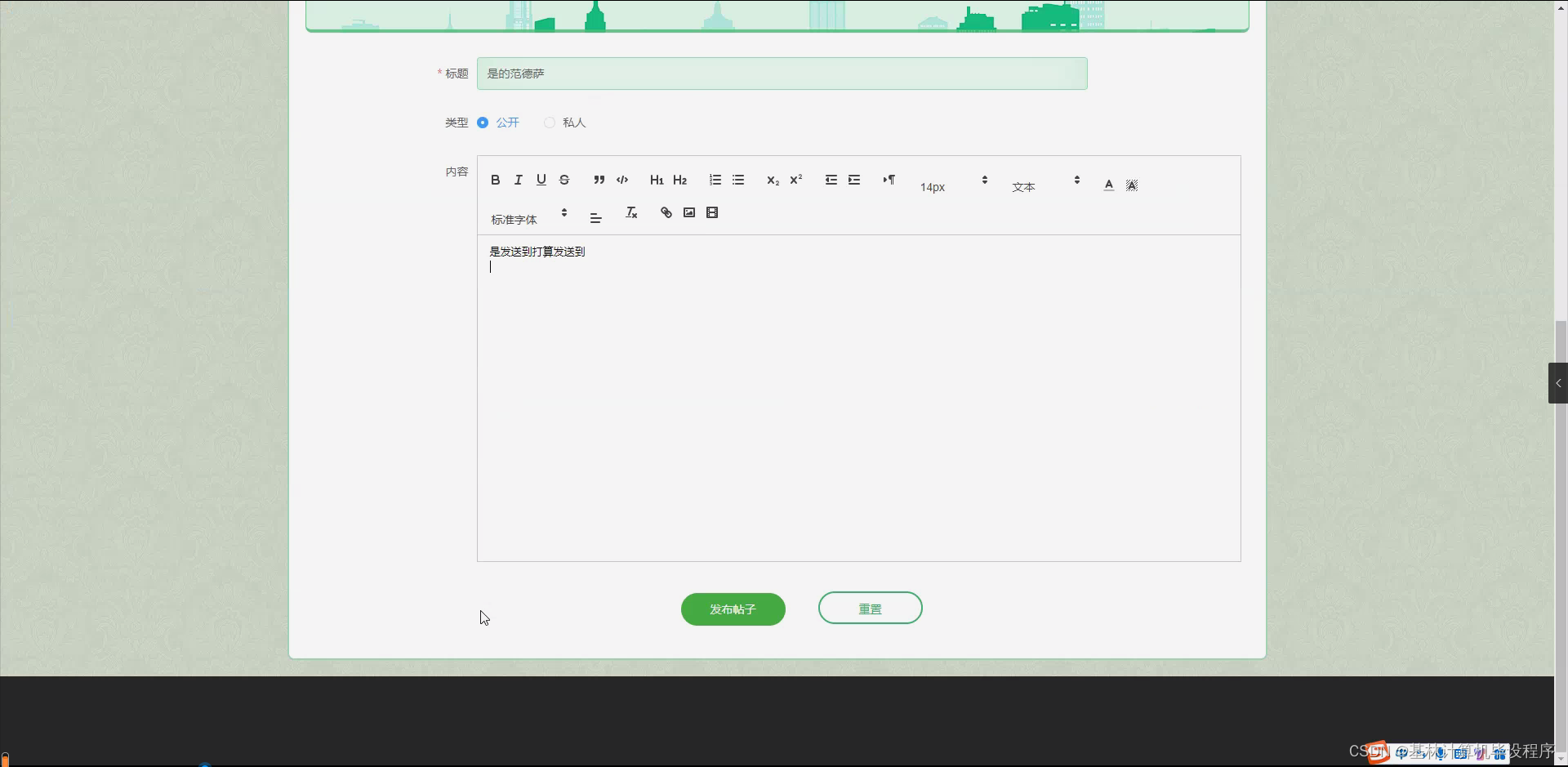
Task: Insert a code block
Action: [x=622, y=180]
